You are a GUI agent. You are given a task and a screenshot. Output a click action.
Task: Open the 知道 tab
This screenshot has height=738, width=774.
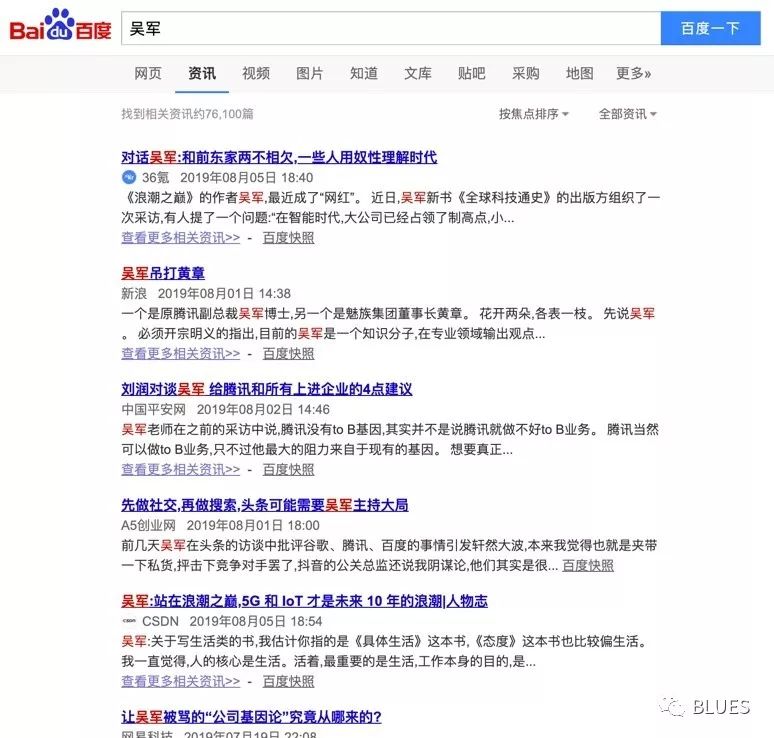click(364, 74)
